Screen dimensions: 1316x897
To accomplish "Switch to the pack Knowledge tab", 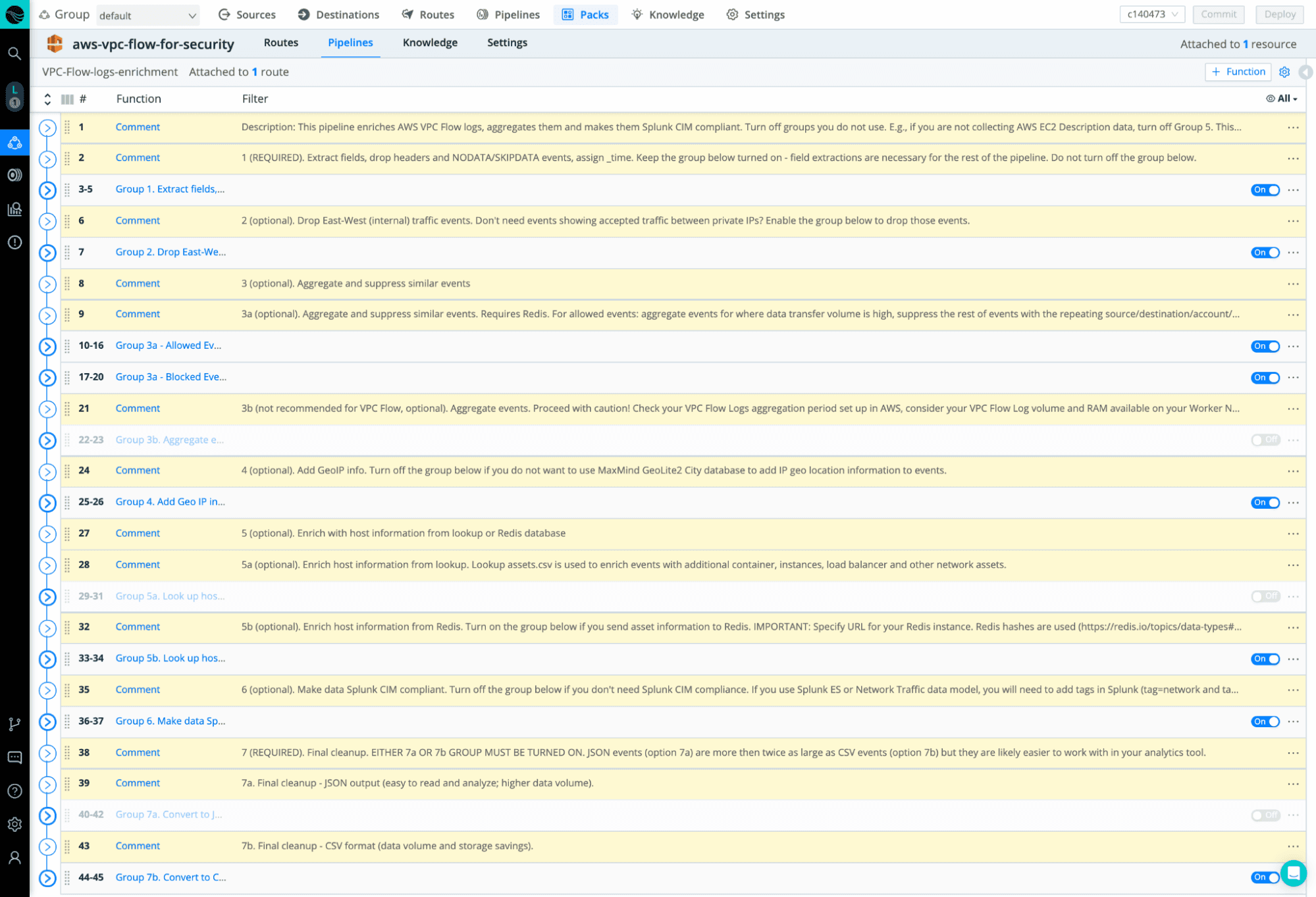I will pos(430,43).
